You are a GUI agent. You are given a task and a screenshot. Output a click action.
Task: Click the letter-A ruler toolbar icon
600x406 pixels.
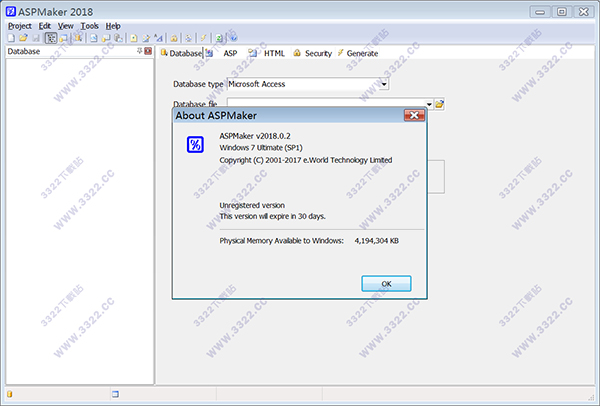tap(158, 38)
